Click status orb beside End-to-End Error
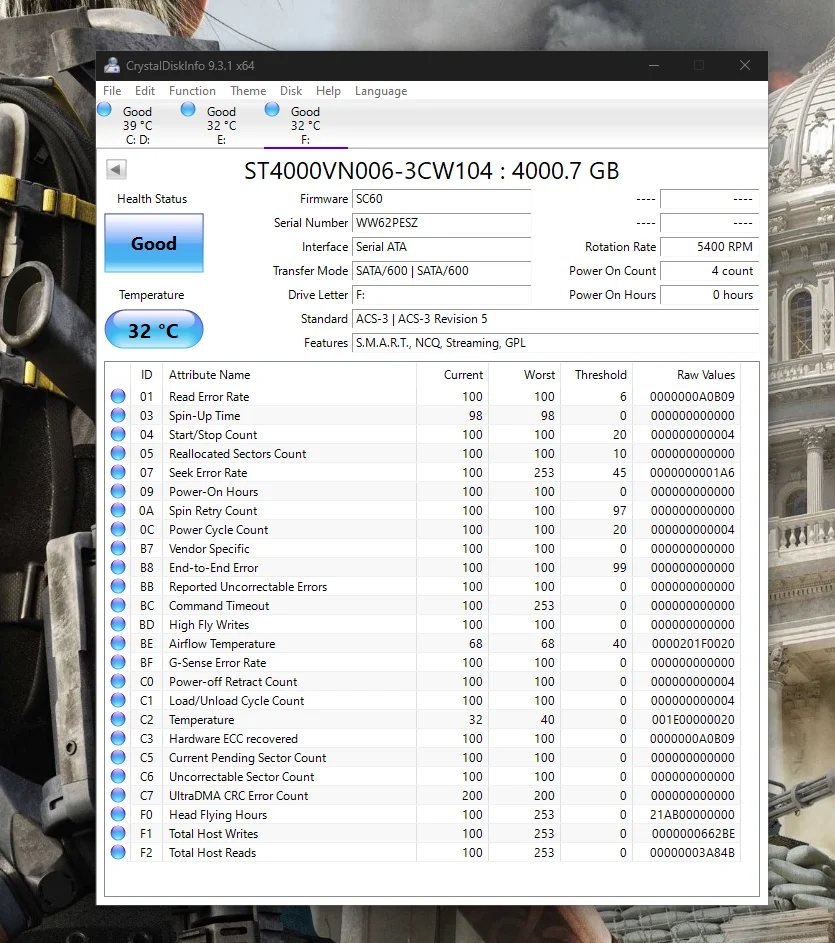The width and height of the screenshot is (835, 943). click(118, 568)
